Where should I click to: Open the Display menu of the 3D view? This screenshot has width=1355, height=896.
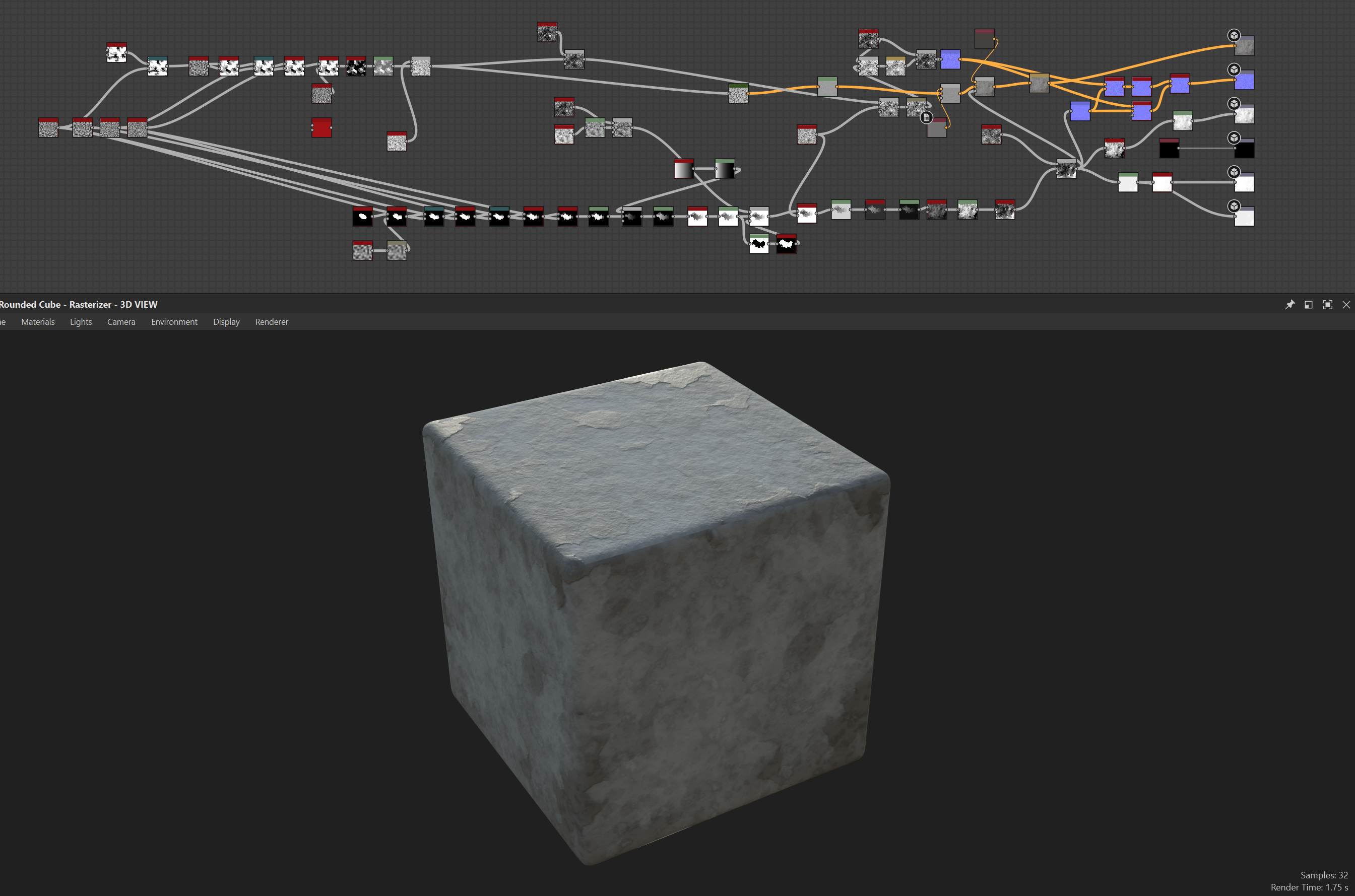(x=226, y=322)
